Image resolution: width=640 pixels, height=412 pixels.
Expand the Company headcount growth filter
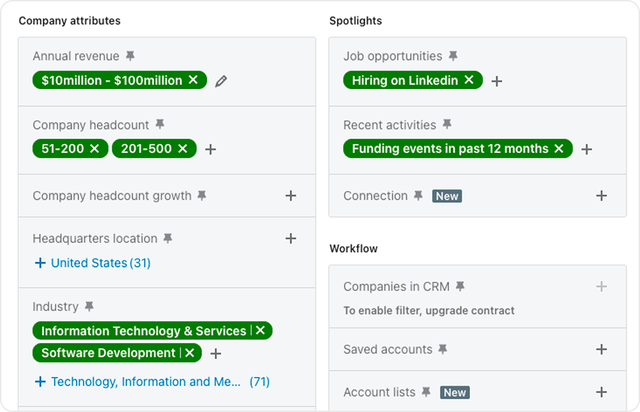coord(291,196)
